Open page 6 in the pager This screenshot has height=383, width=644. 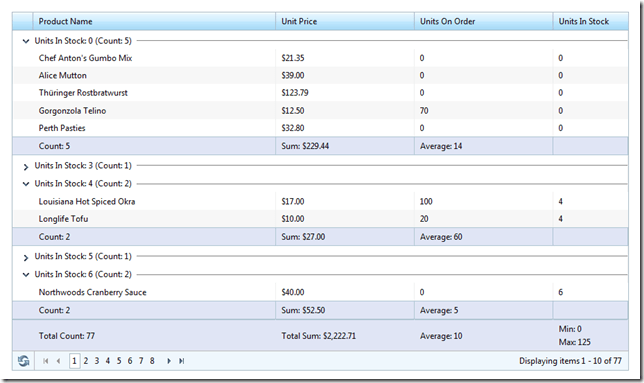point(130,361)
